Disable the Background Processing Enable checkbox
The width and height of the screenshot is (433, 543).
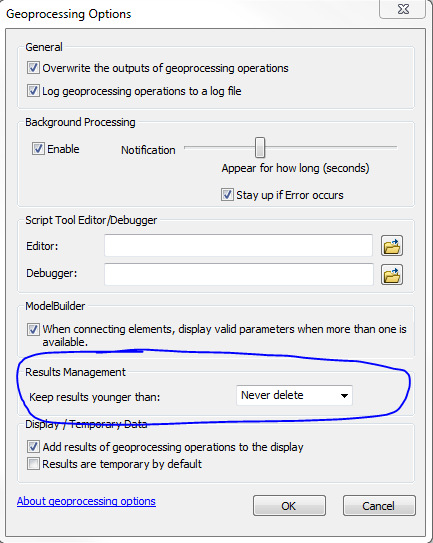(38, 149)
